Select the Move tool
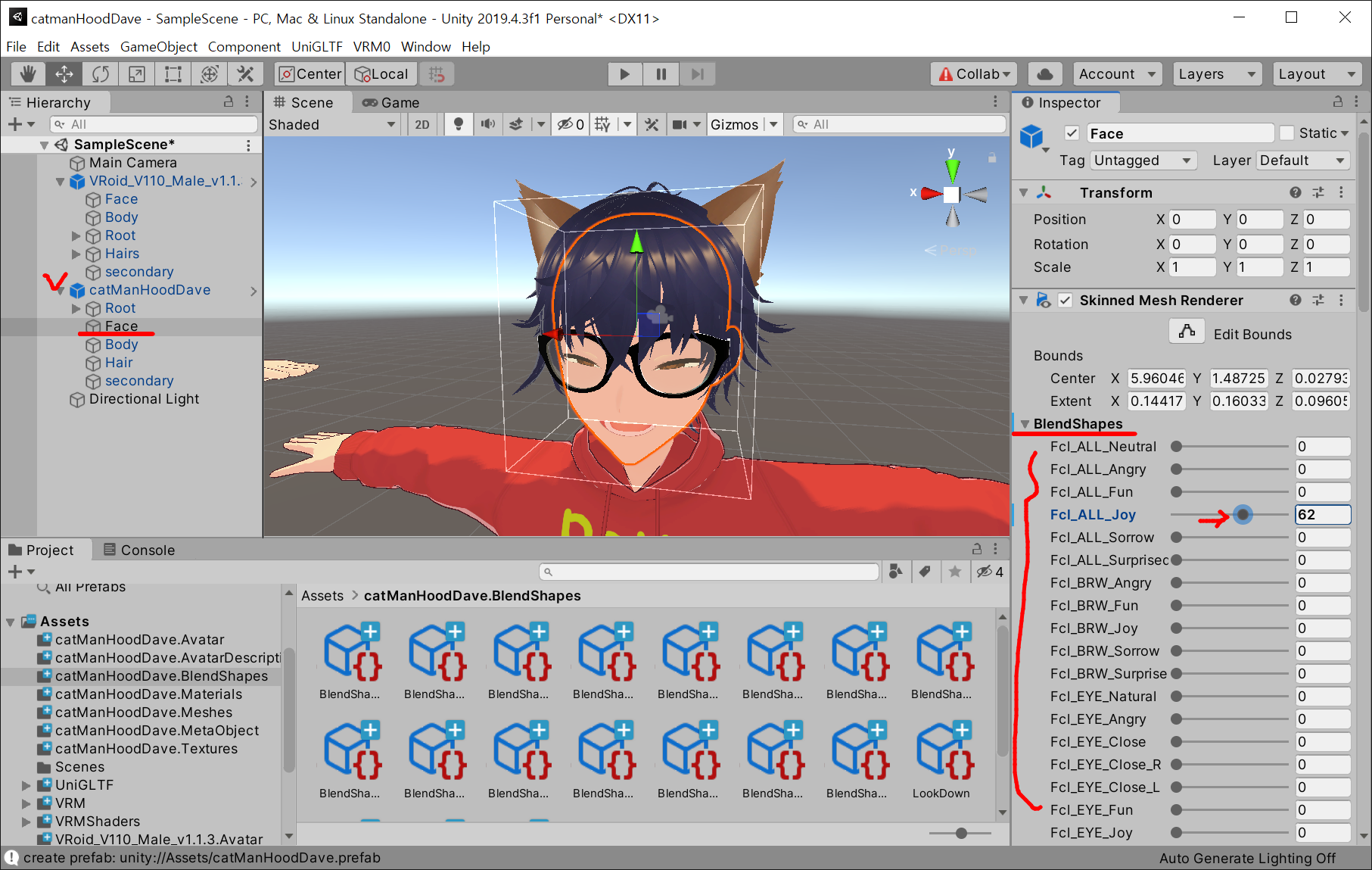The width and height of the screenshot is (1372, 870). [64, 74]
